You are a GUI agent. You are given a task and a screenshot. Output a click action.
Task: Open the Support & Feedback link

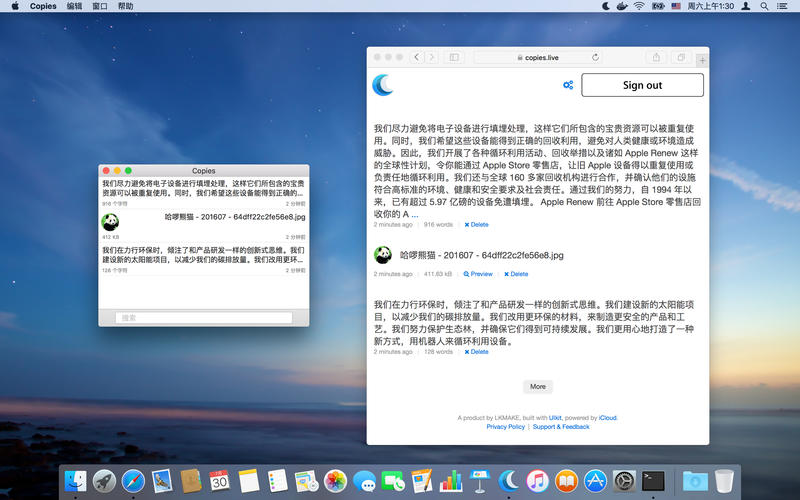coord(561,427)
